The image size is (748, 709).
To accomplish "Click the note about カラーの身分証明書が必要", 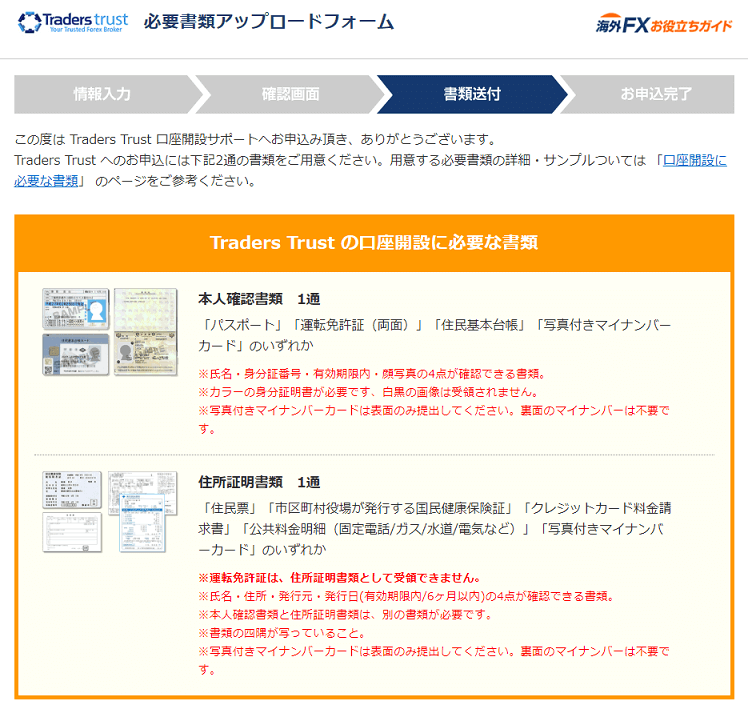I will coord(369,392).
